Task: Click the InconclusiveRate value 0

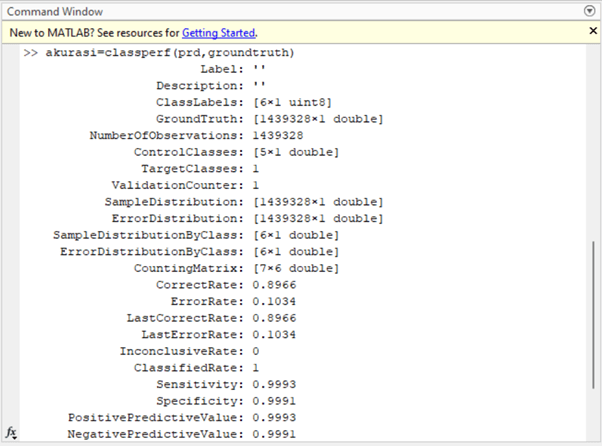Action: (x=257, y=351)
